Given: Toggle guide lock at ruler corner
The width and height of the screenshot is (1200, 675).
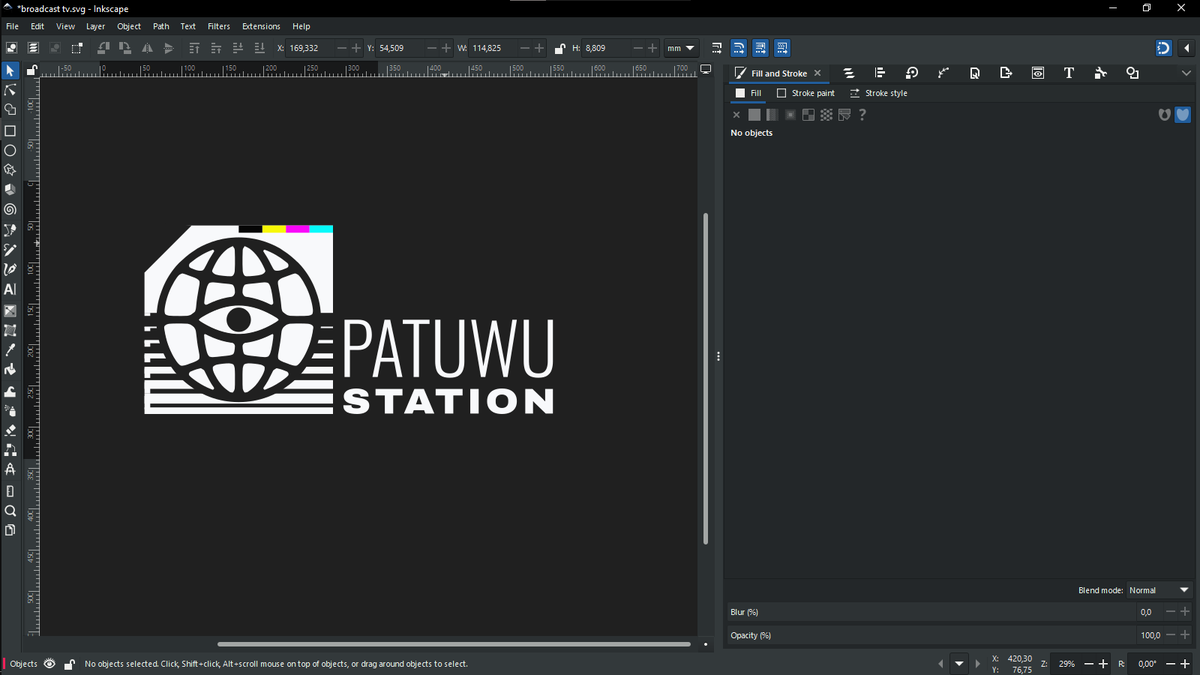Looking at the screenshot, I should [32, 70].
